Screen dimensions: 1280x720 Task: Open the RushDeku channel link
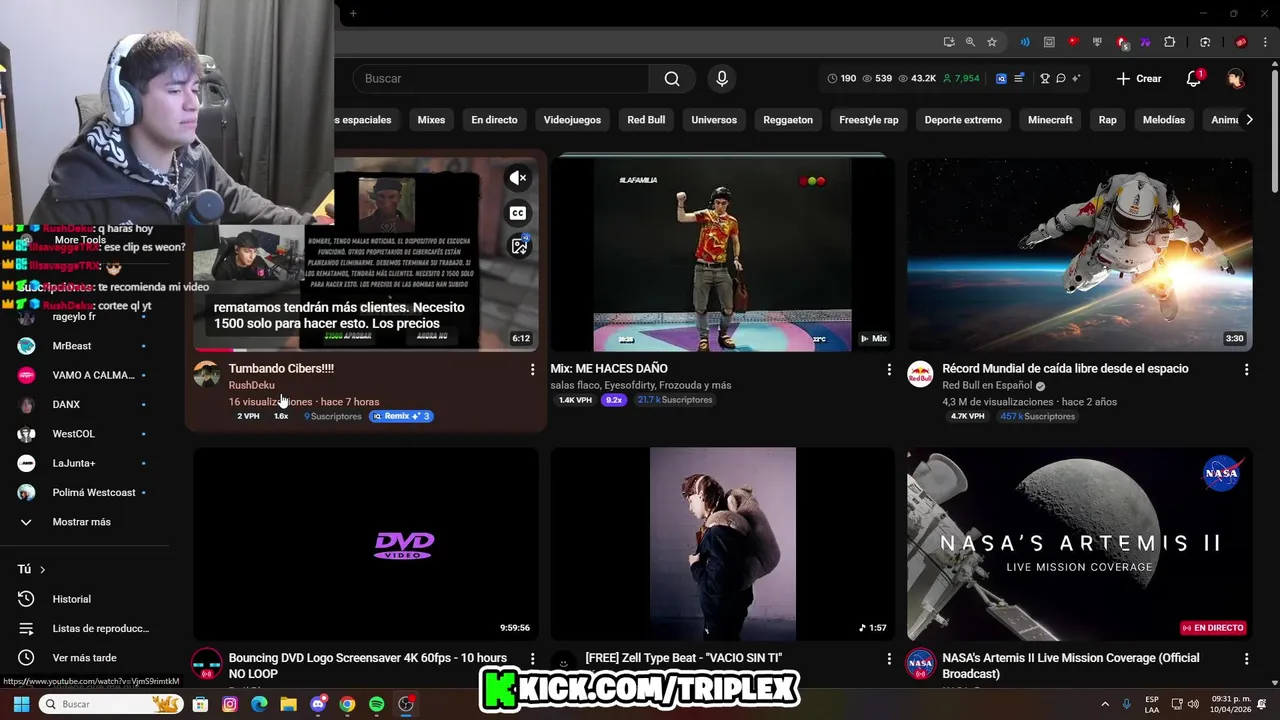(251, 385)
